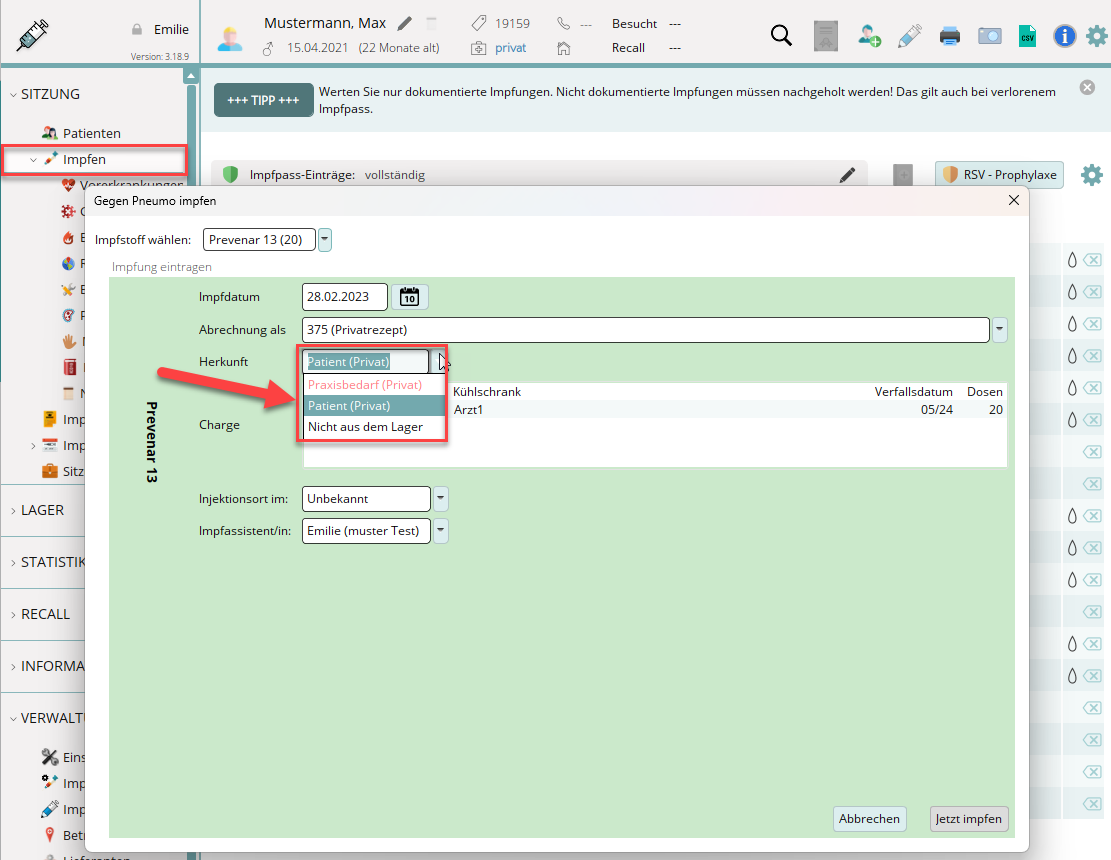Screen dimensions: 1111x860
Task: Click the Dosen column header
Action: (985, 392)
